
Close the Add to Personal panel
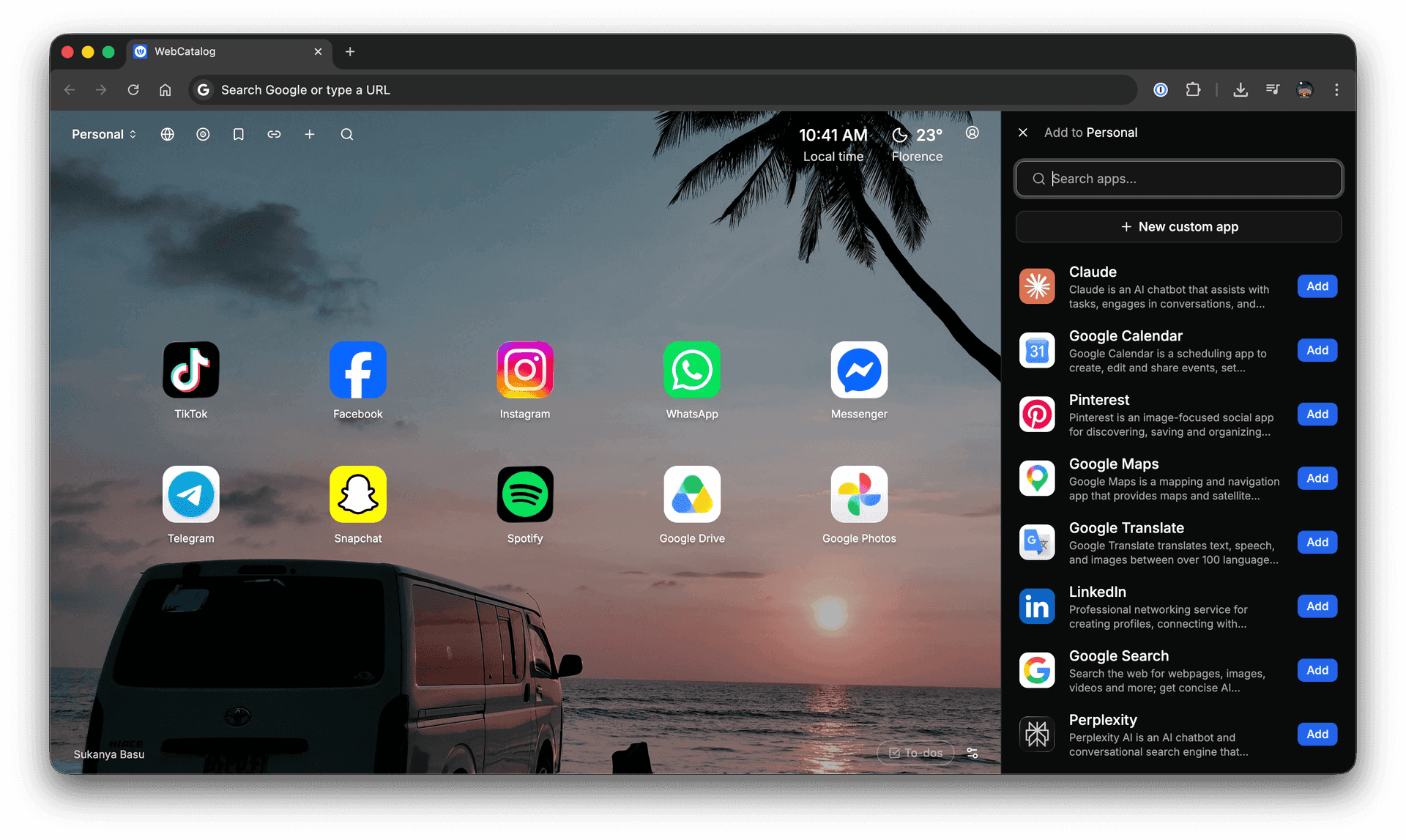tap(1023, 133)
